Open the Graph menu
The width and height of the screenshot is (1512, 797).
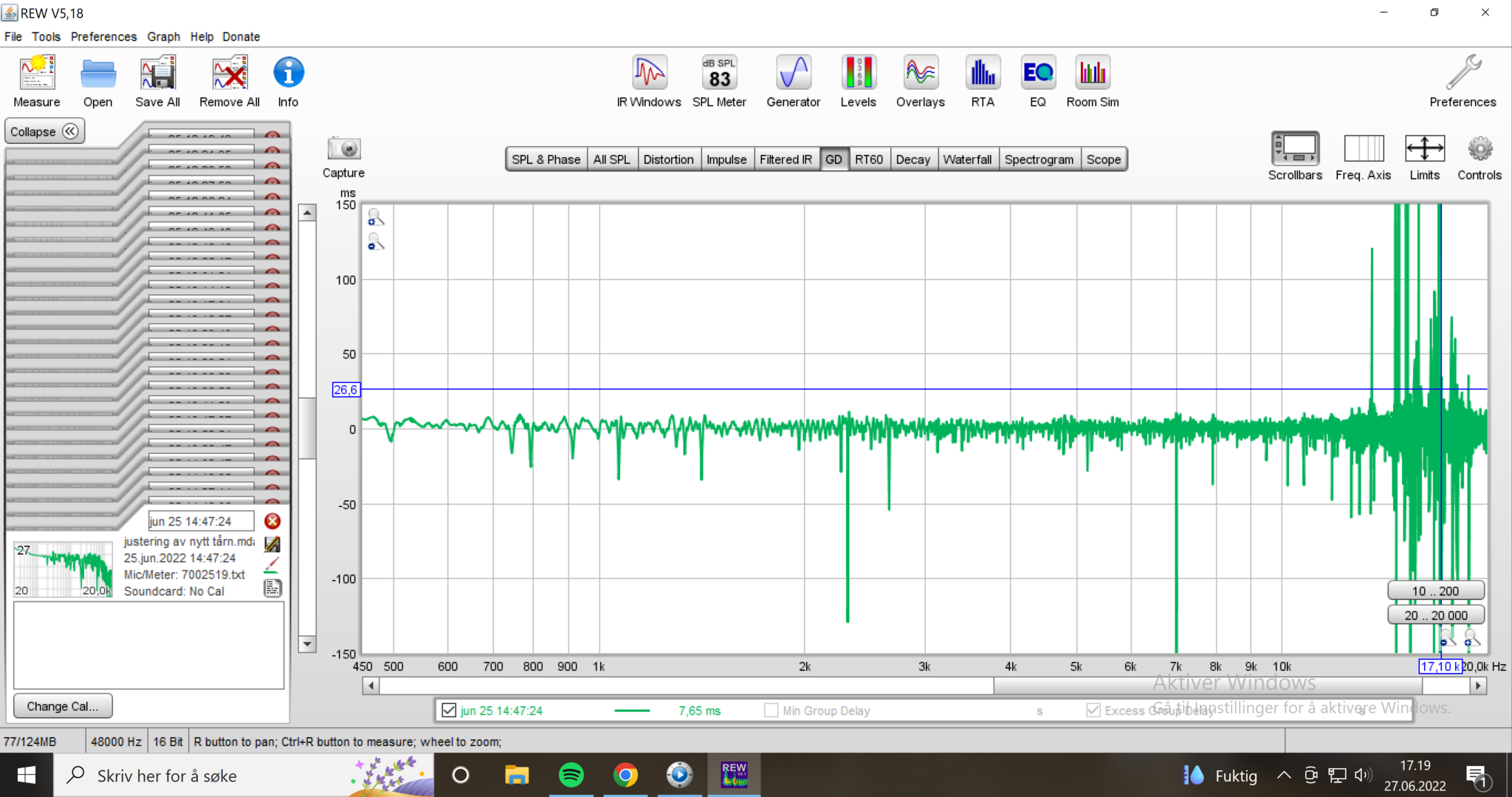pos(163,37)
